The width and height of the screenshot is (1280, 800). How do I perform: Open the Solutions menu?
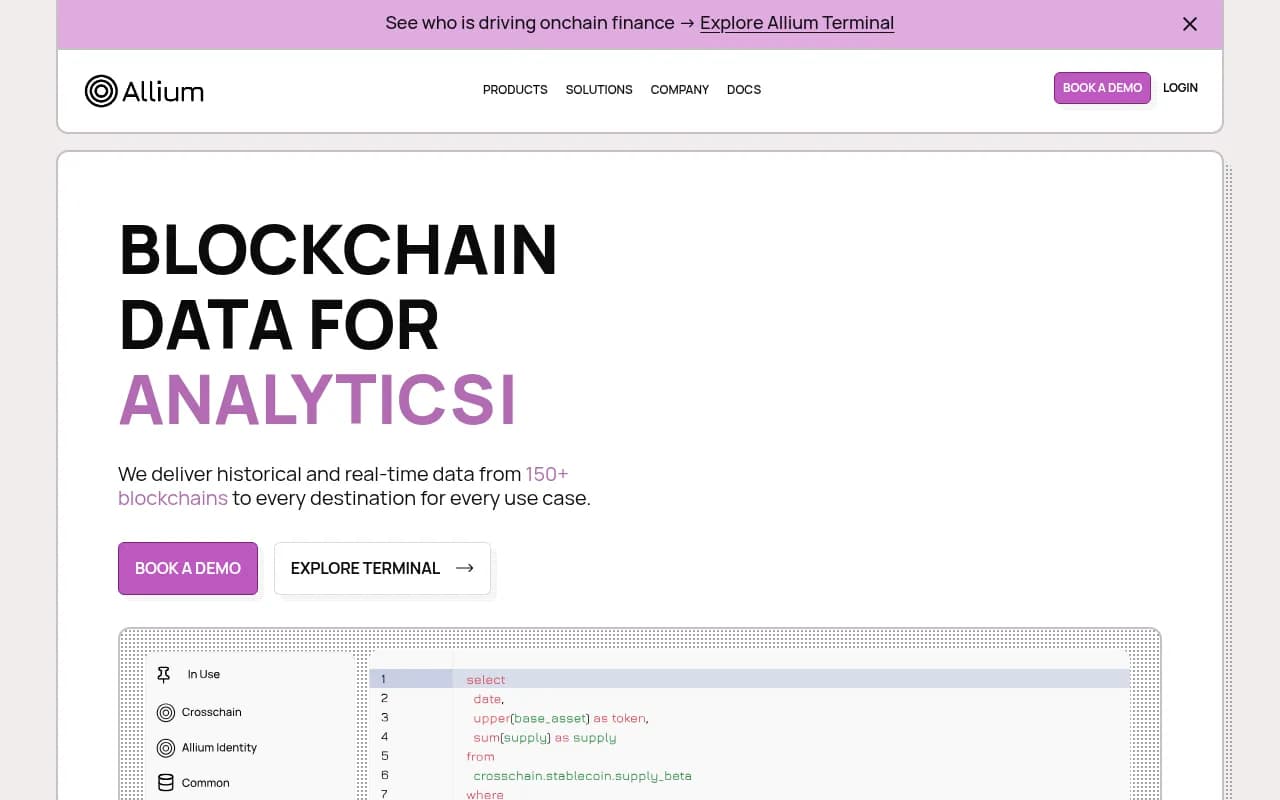click(x=599, y=90)
